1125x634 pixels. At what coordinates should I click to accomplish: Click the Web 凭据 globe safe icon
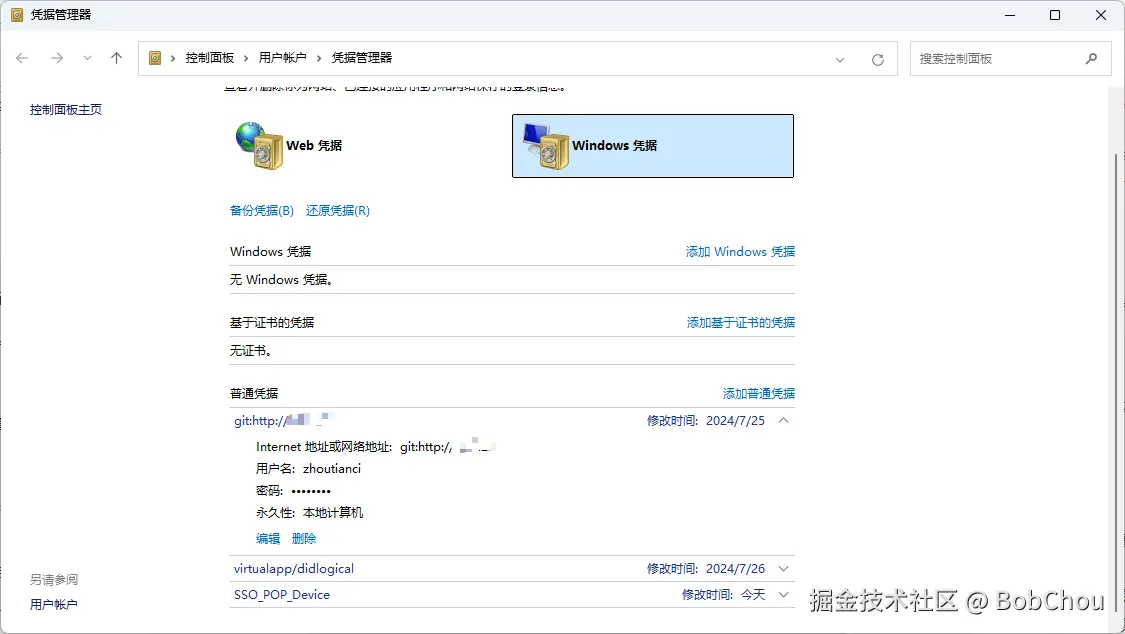point(259,146)
